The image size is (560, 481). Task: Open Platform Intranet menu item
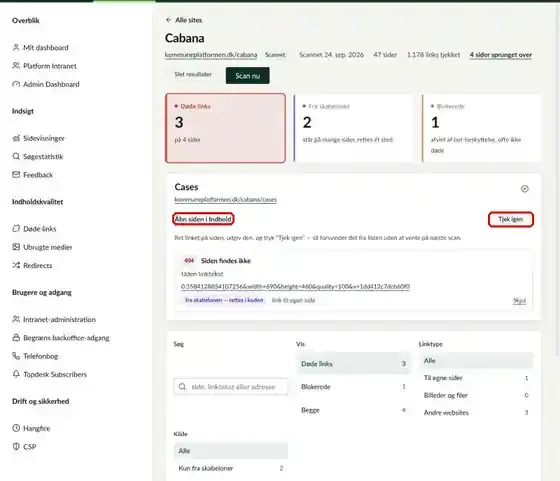coord(50,66)
